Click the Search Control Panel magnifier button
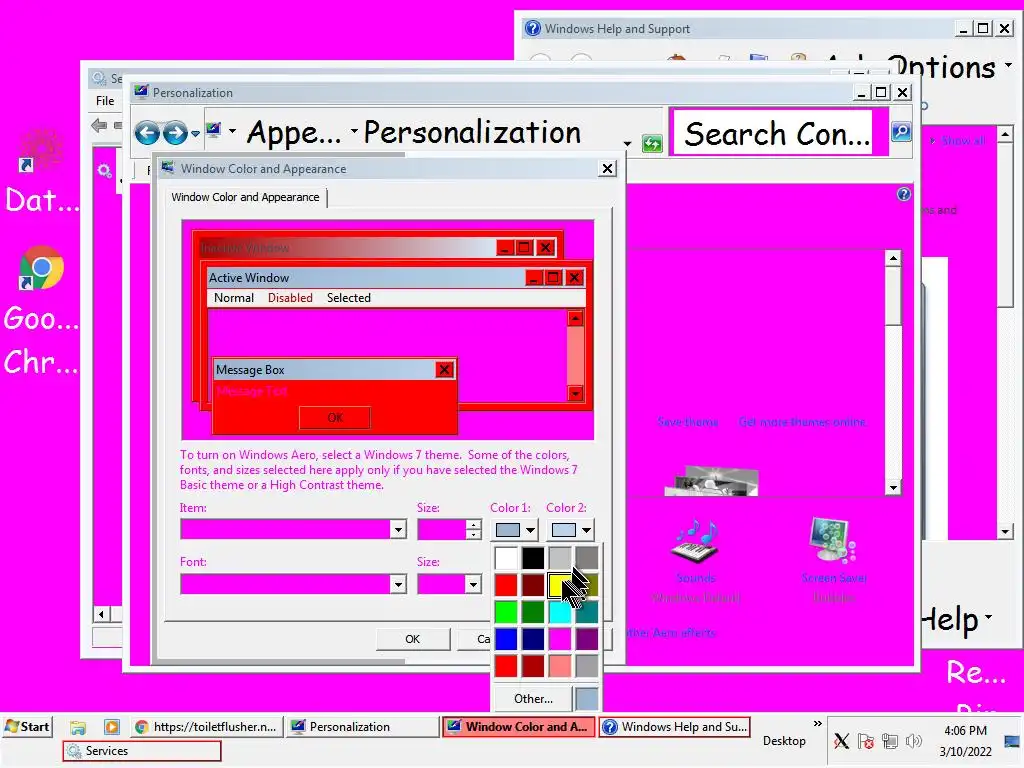 pos(901,132)
